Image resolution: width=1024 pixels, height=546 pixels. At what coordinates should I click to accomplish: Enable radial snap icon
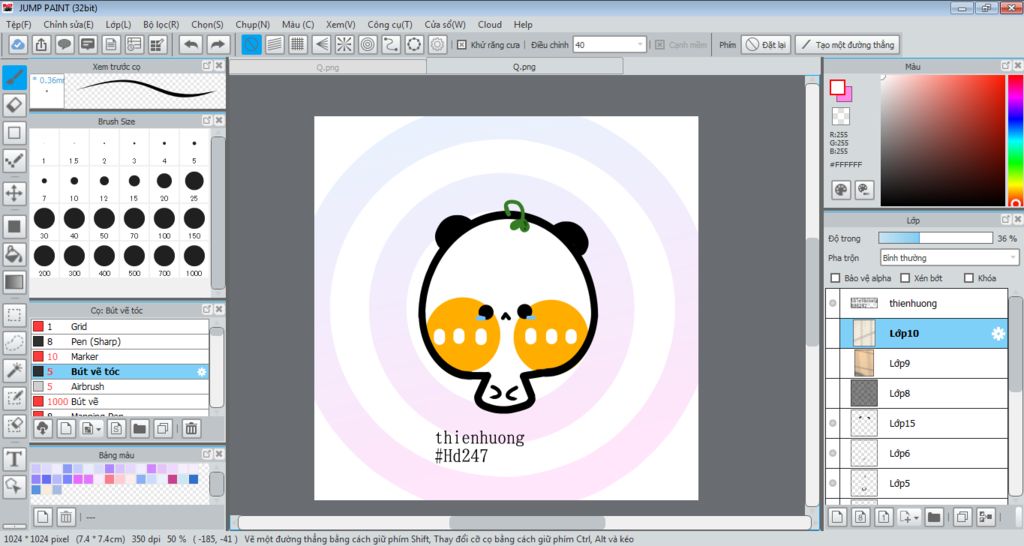tap(344, 45)
